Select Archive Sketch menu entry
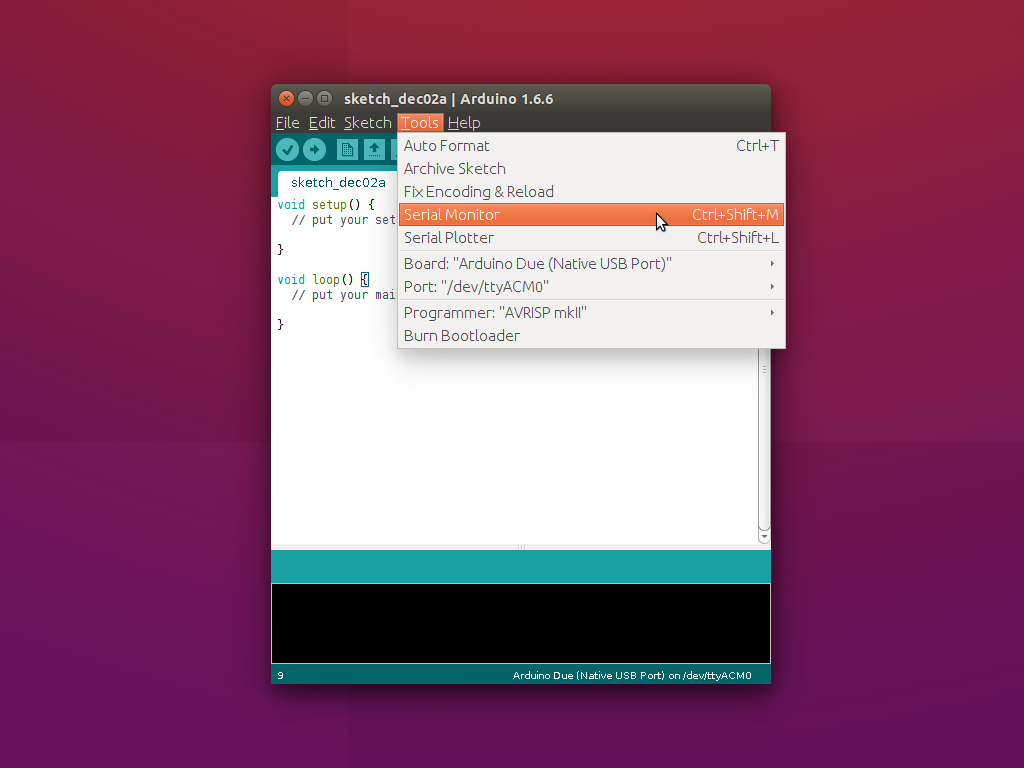 click(x=591, y=168)
